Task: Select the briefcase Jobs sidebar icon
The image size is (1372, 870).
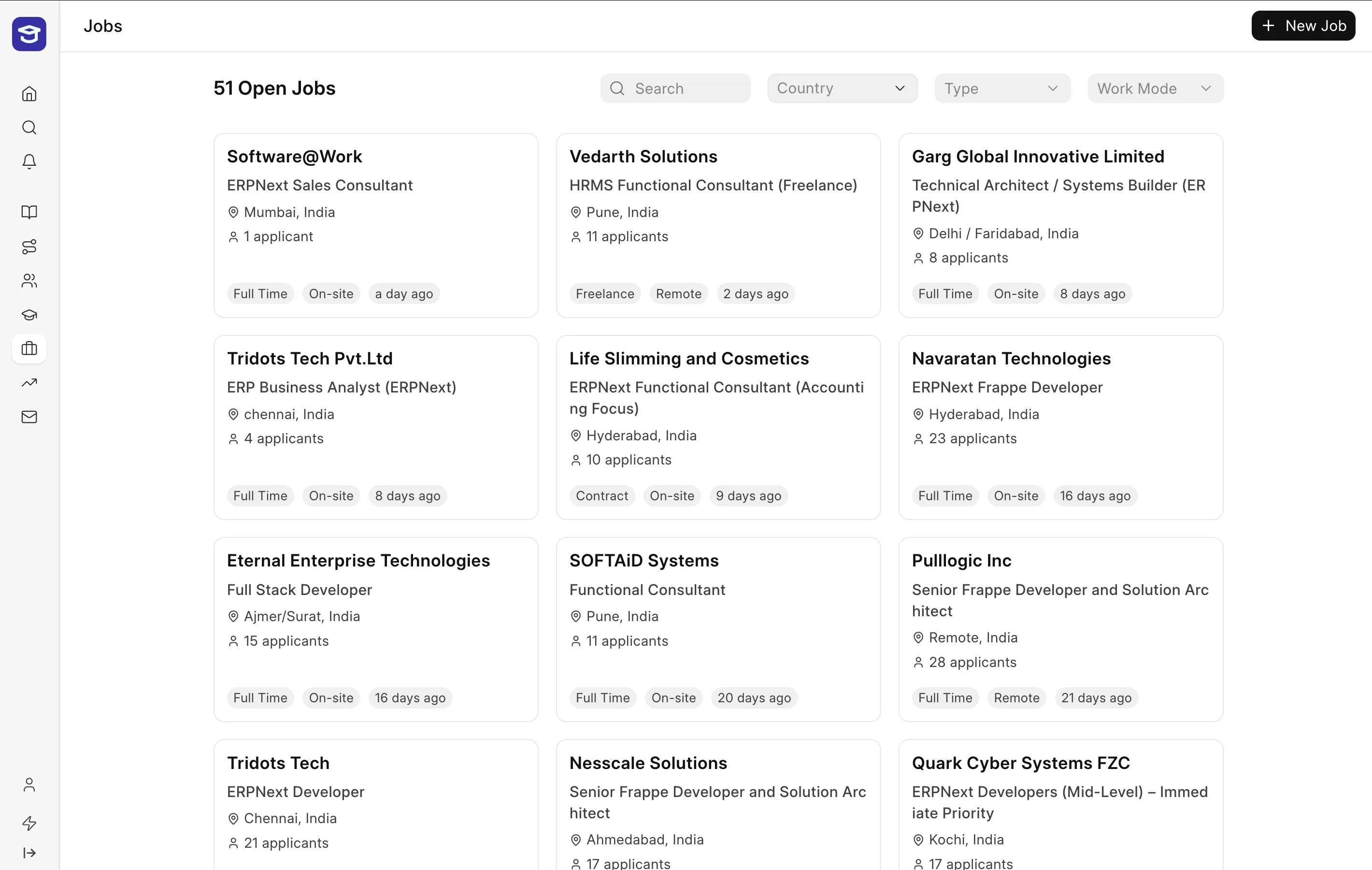Action: 29,348
